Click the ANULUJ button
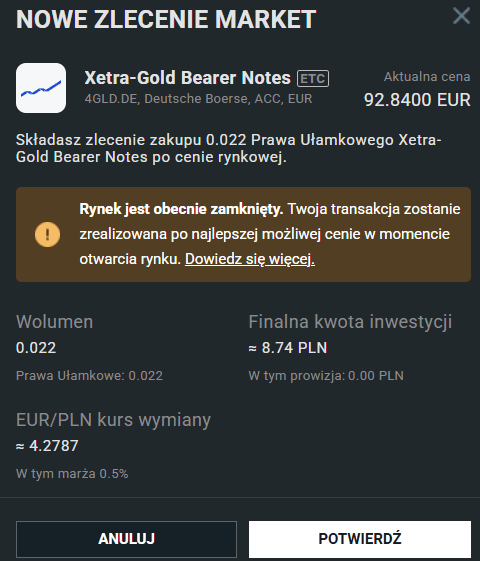The image size is (480, 561). tap(126, 539)
